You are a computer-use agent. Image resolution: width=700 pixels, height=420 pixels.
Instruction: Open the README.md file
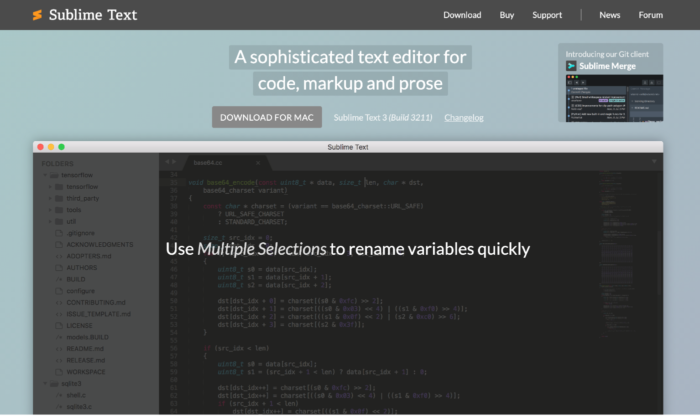tap(85, 349)
